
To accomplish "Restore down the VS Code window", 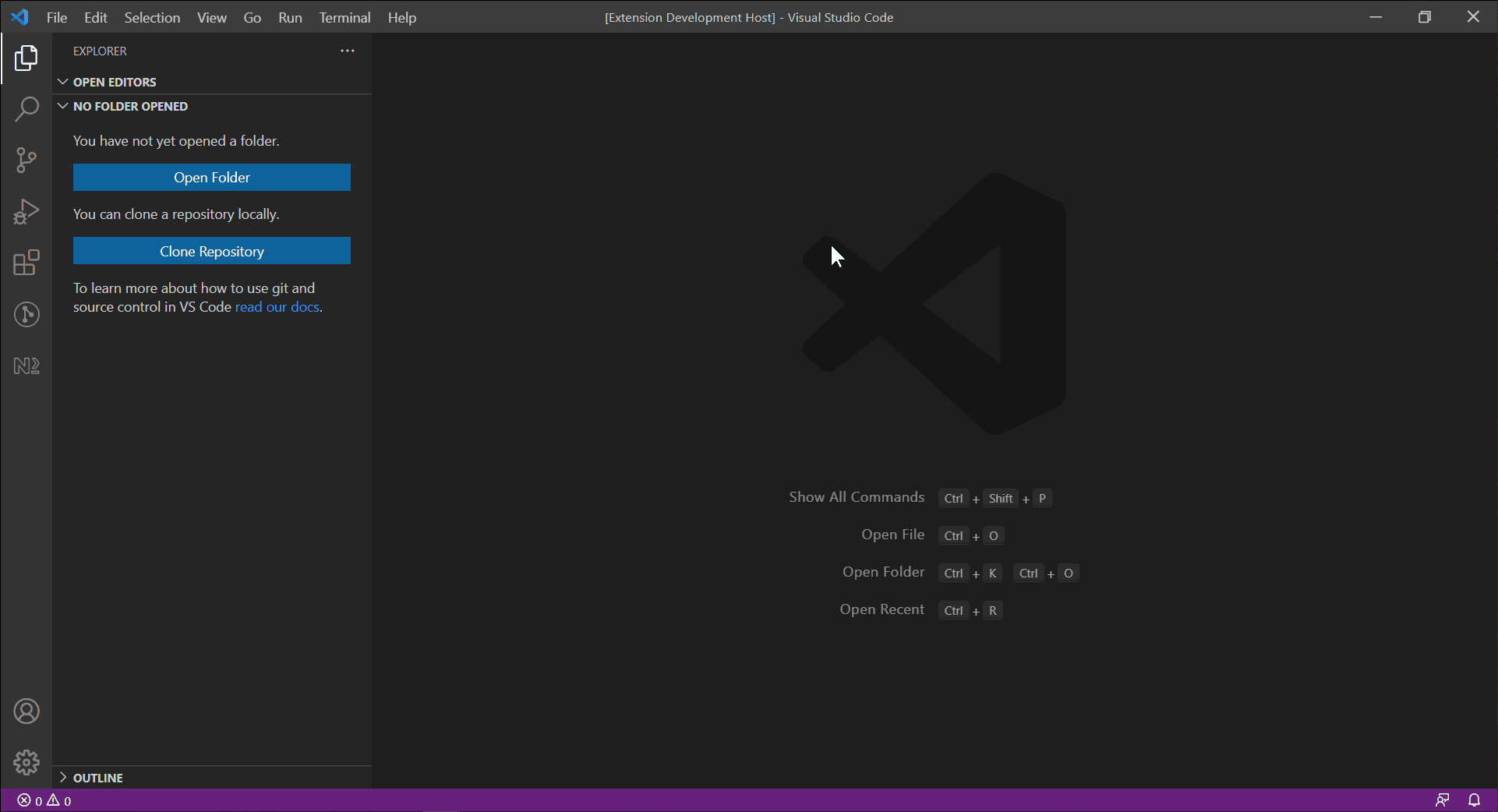I will point(1425,16).
